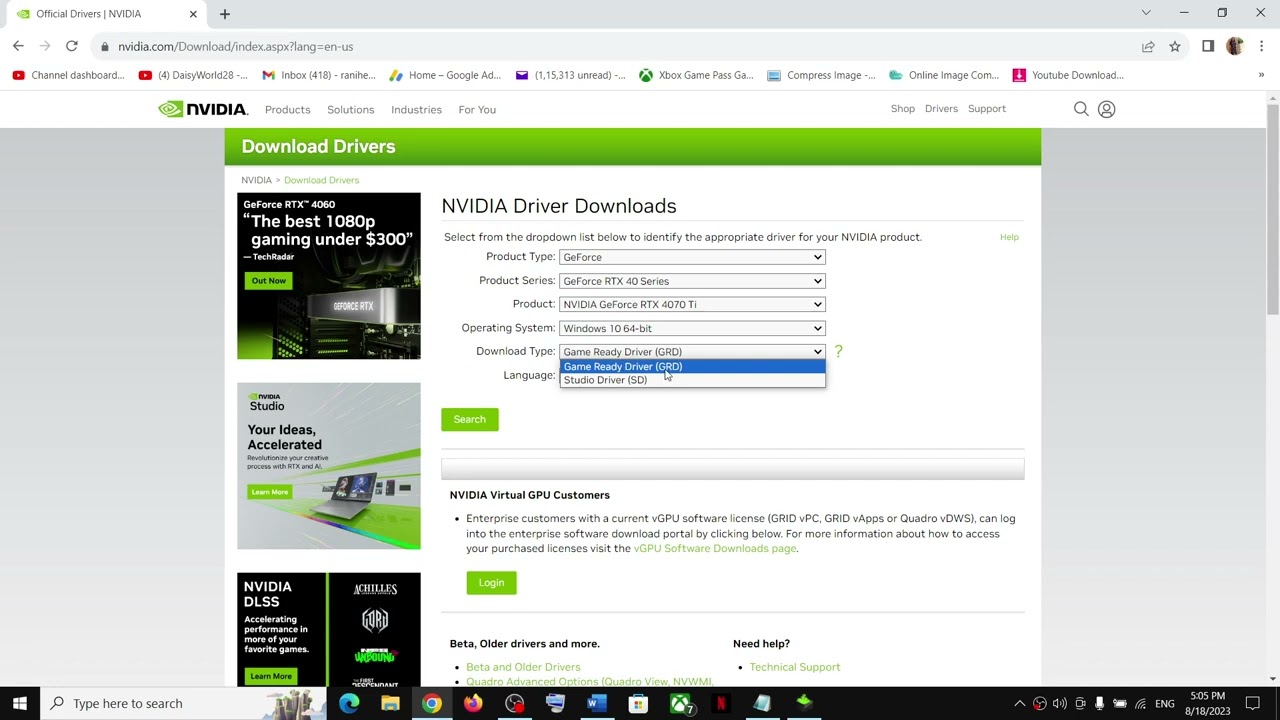
Task: Go back using the browser back arrow
Action: [x=18, y=46]
